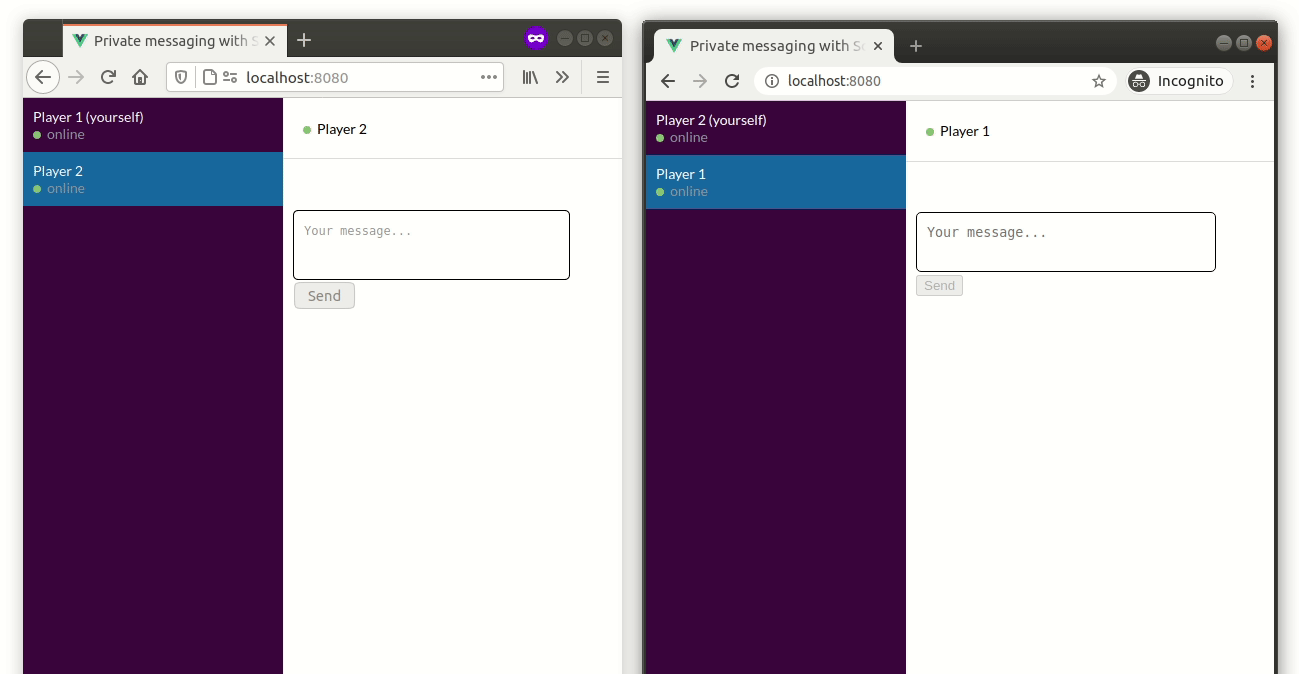The width and height of the screenshot is (1299, 674).
Task: Select Chrome Private messaging tab
Action: coord(765,46)
